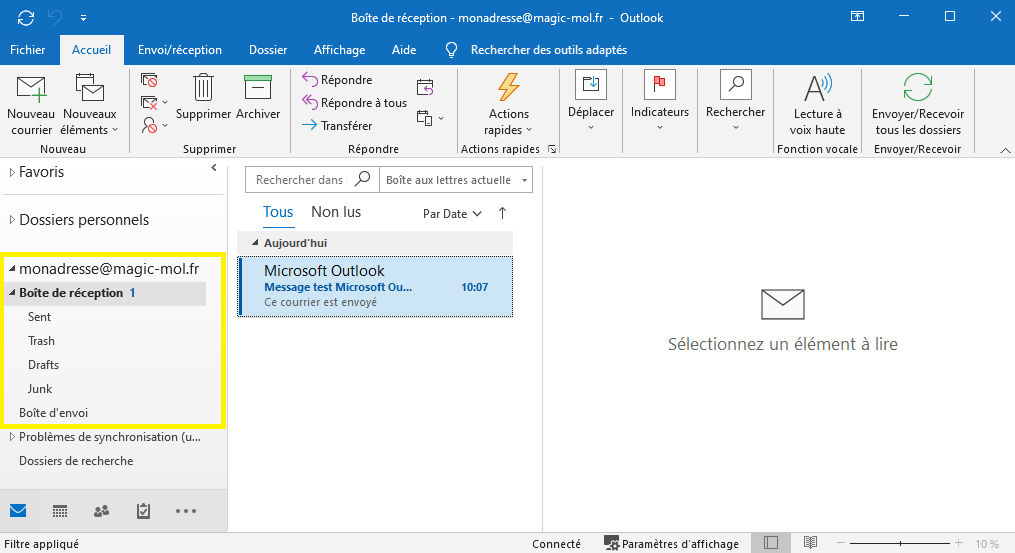This screenshot has height=553, width=1015.
Task: Collapse the folder pane with the arrow
Action: [x=214, y=168]
